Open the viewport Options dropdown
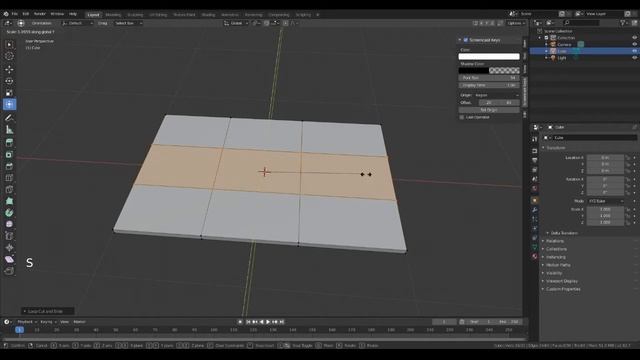 [x=516, y=23]
